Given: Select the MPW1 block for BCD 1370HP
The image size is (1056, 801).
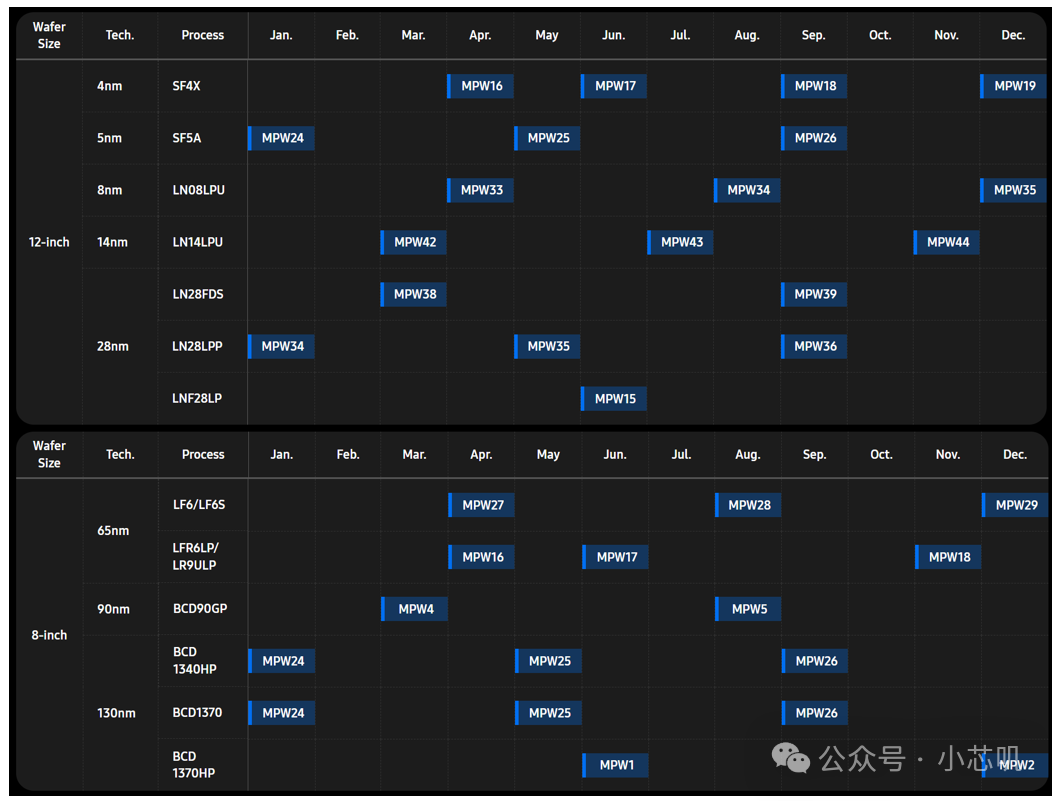Looking at the screenshot, I should click(615, 765).
